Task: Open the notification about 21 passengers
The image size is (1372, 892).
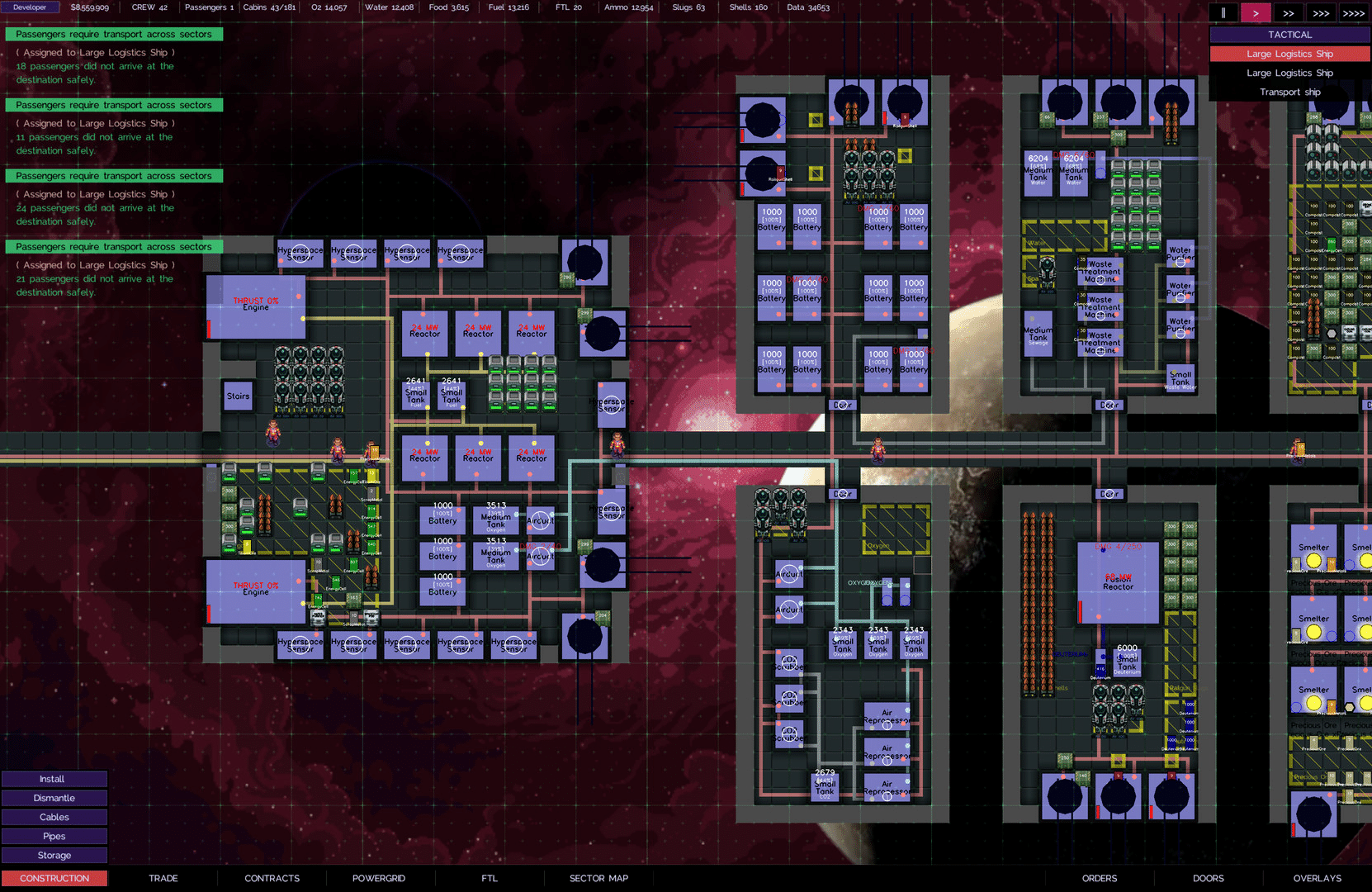Action: pos(114,247)
